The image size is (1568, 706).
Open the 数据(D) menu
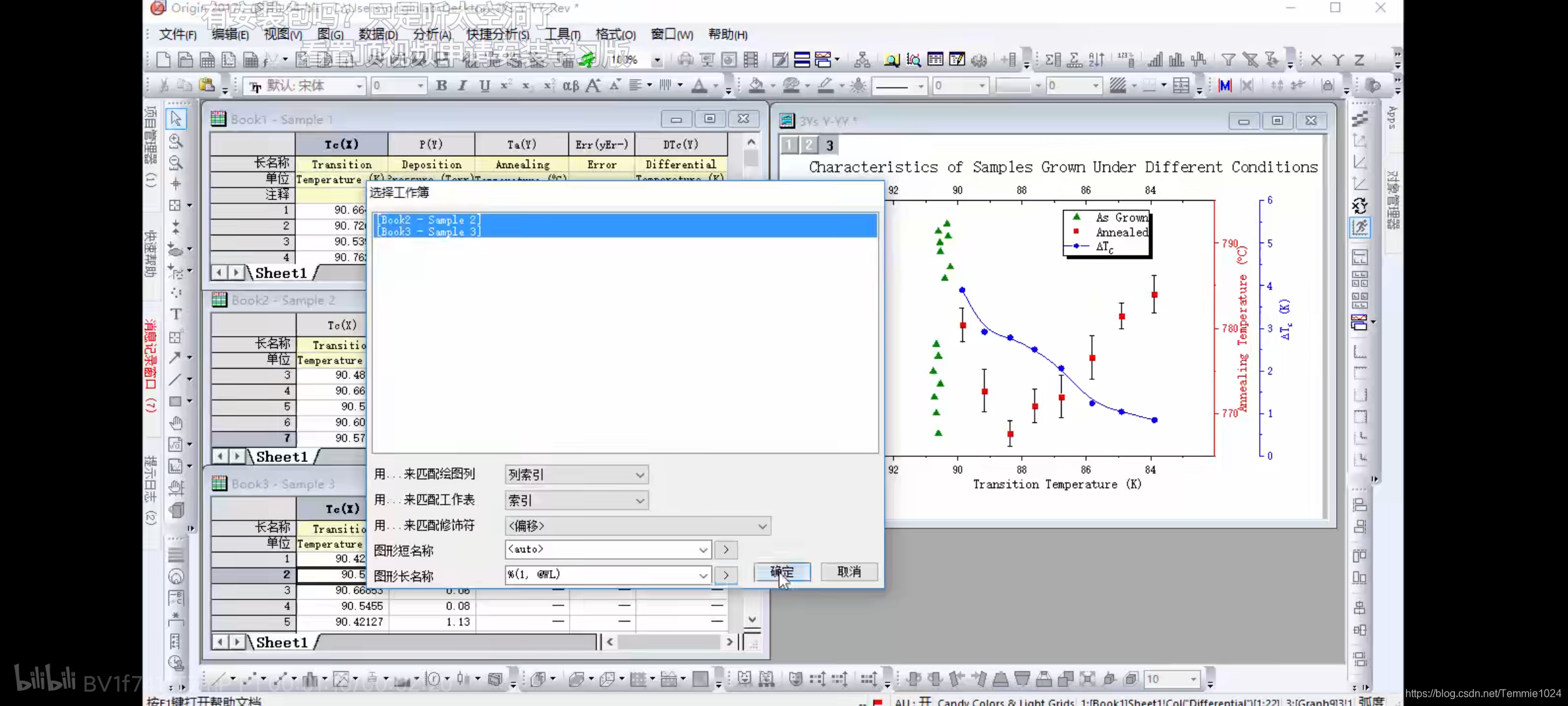(378, 34)
